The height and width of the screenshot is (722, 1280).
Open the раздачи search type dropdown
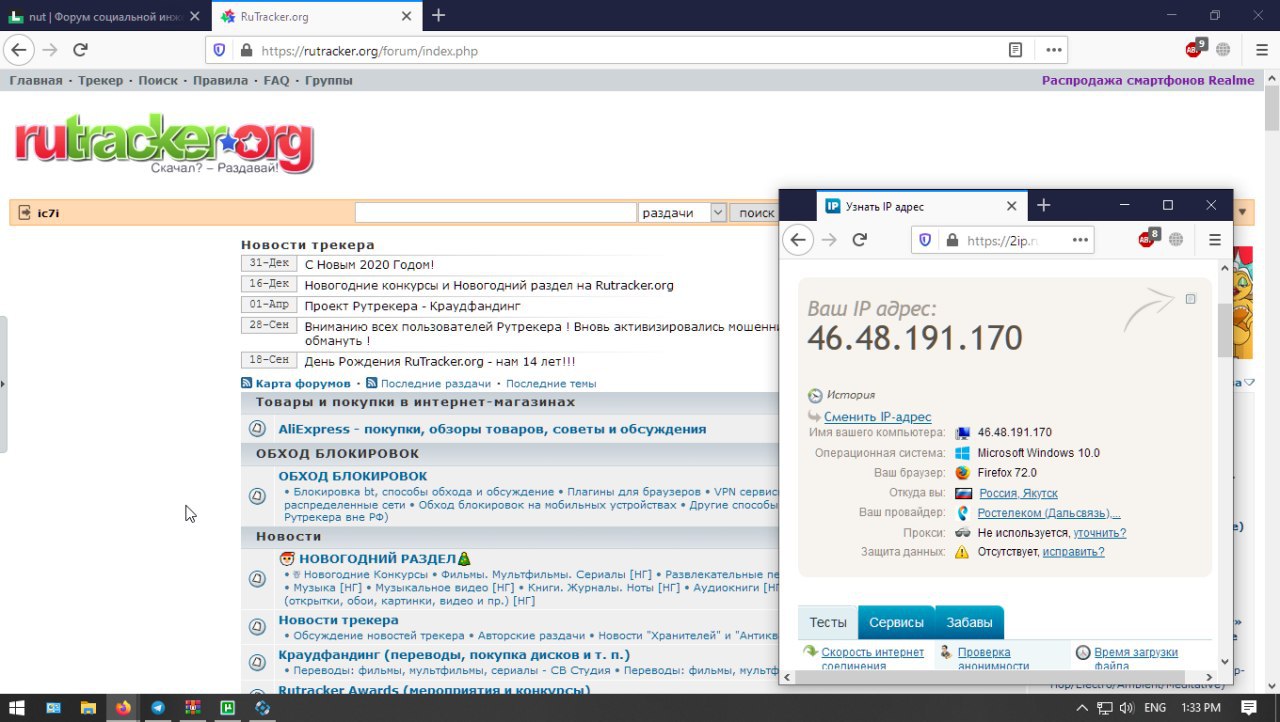pos(682,212)
